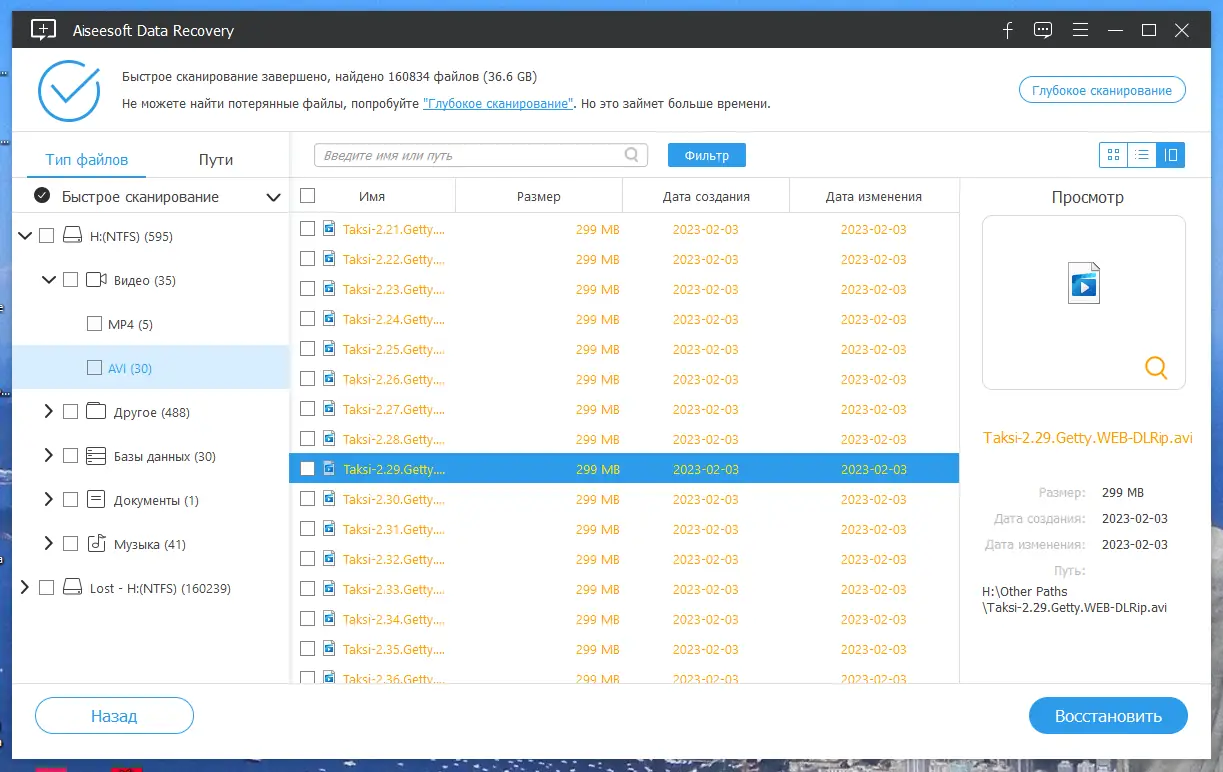
Task: Check the H:(NTFS) (595) checkbox
Action: (x=46, y=236)
